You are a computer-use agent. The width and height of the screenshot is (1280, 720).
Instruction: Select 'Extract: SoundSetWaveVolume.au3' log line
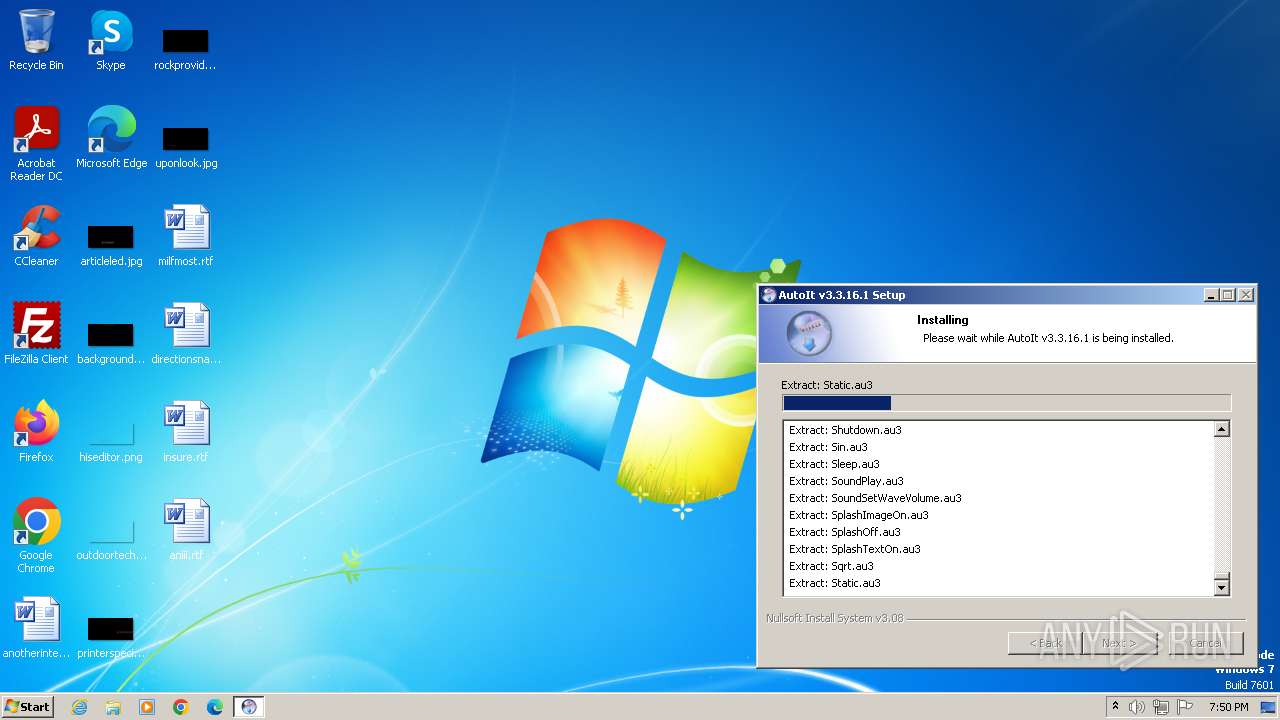875,498
